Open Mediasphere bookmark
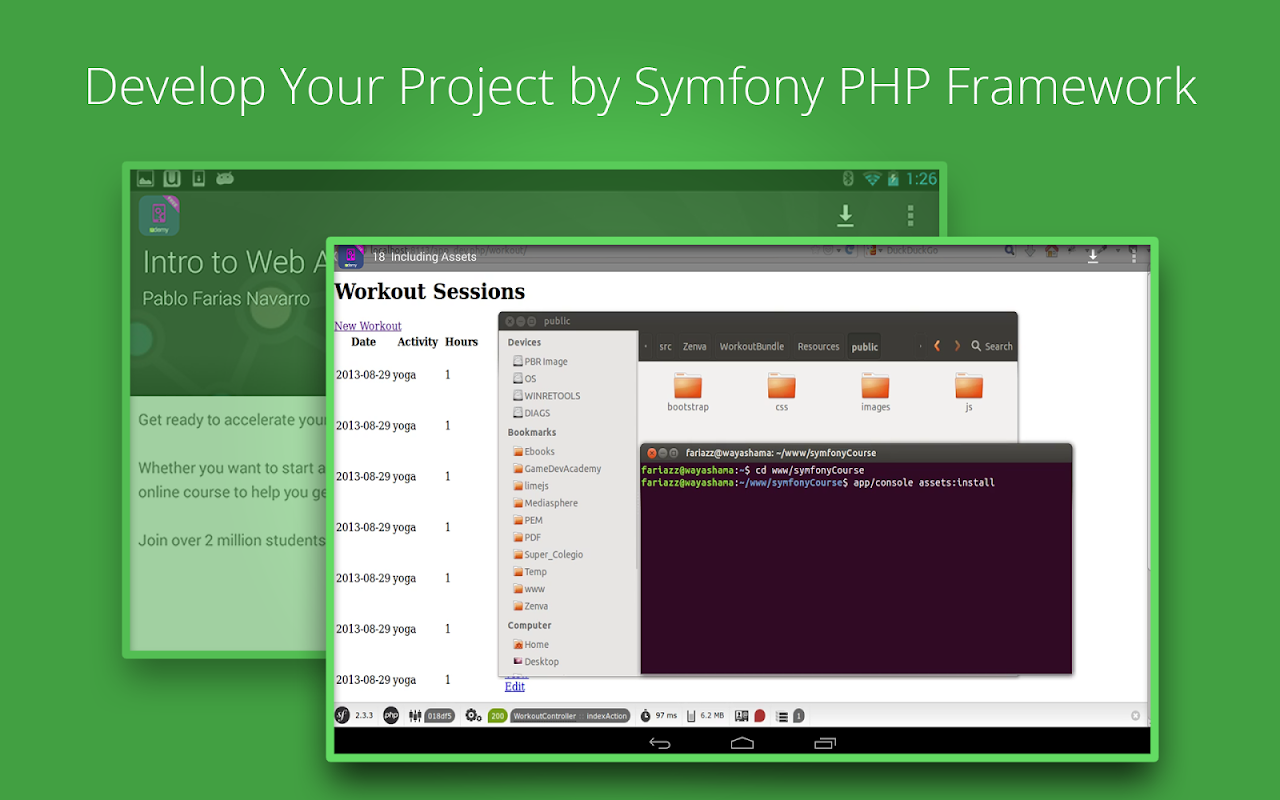The height and width of the screenshot is (800, 1280). tap(544, 503)
